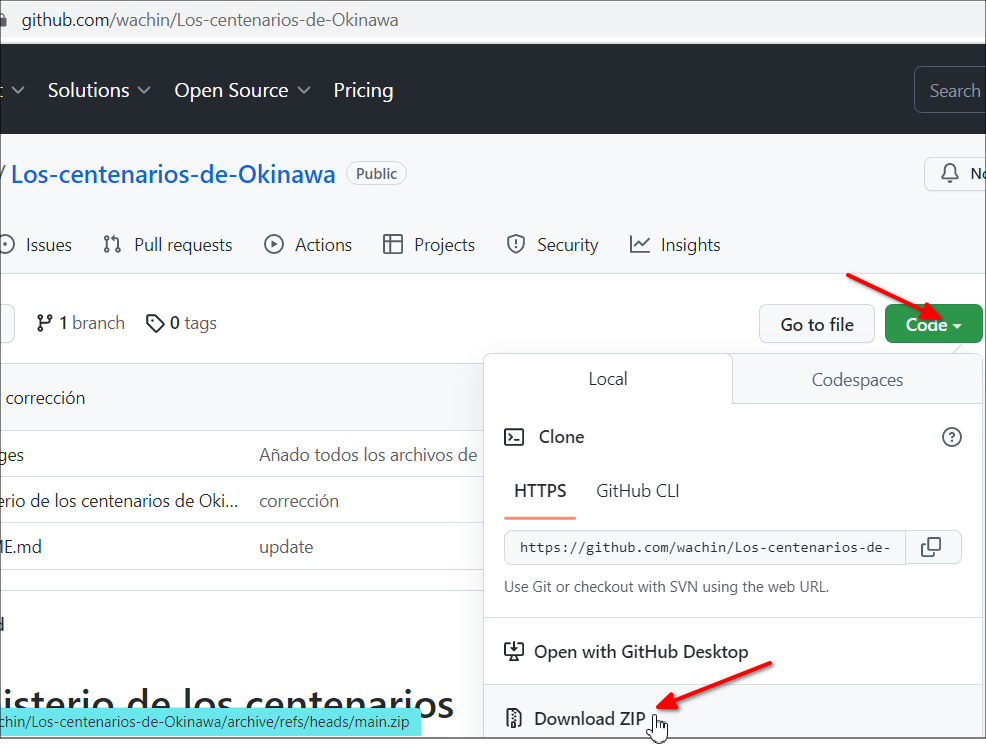This screenshot has width=986, height=748.
Task: Open the update commit message link
Action: (x=286, y=547)
